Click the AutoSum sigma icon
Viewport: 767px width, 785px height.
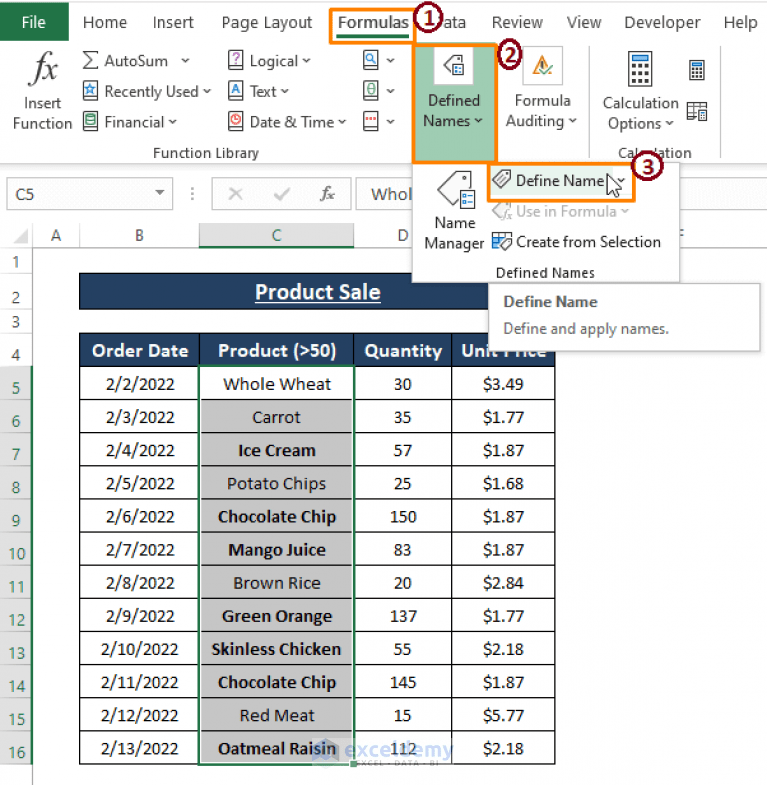tap(90, 61)
